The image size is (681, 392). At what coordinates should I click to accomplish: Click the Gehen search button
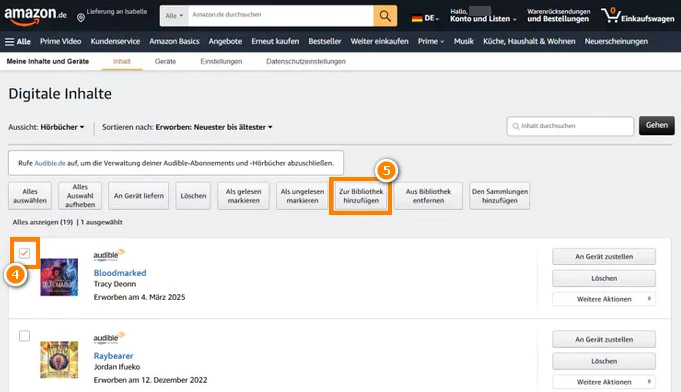point(656,125)
